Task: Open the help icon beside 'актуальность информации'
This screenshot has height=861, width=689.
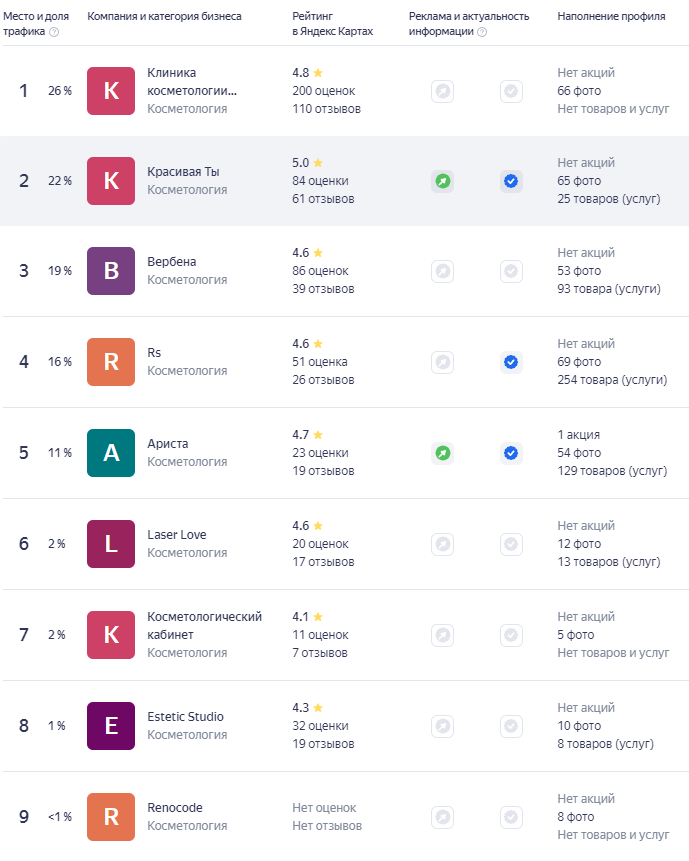Action: 482,32
